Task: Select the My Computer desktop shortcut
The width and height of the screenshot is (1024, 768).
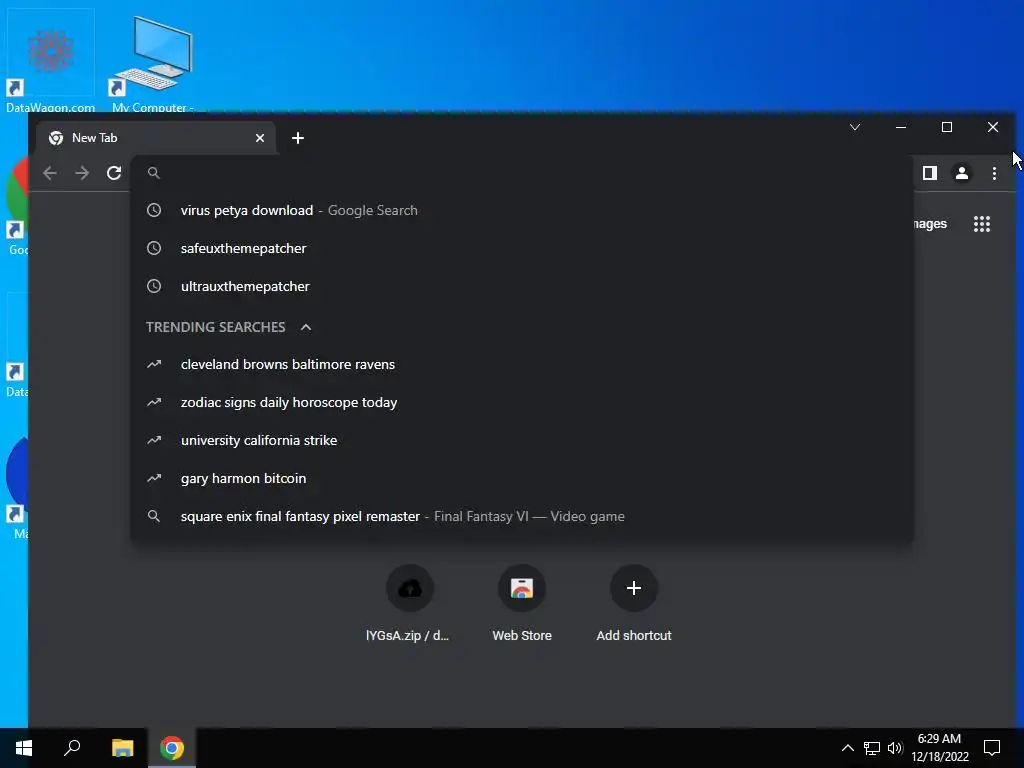Action: [153, 63]
